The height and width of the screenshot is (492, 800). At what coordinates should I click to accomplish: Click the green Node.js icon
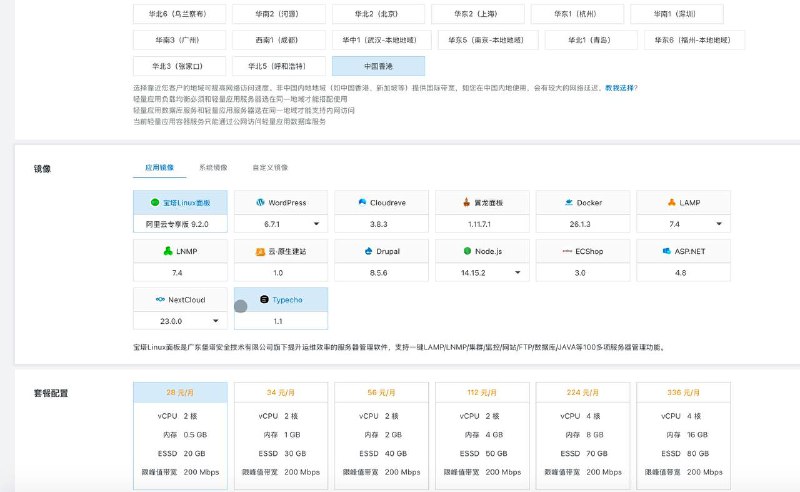point(467,251)
